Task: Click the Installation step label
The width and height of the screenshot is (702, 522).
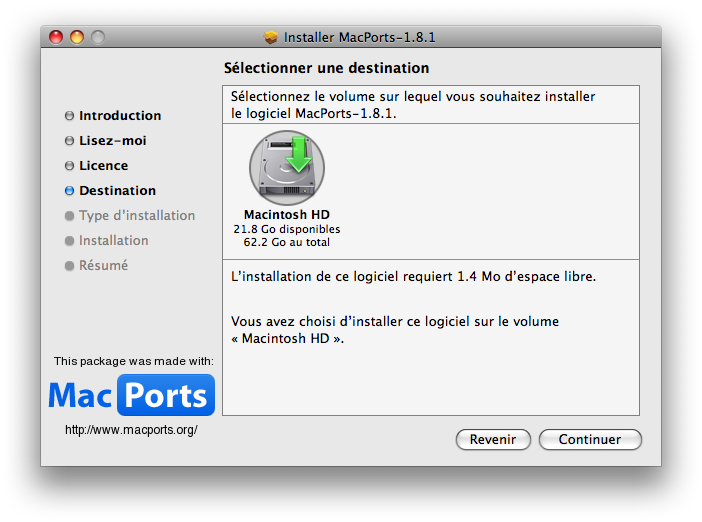Action: coord(114,241)
